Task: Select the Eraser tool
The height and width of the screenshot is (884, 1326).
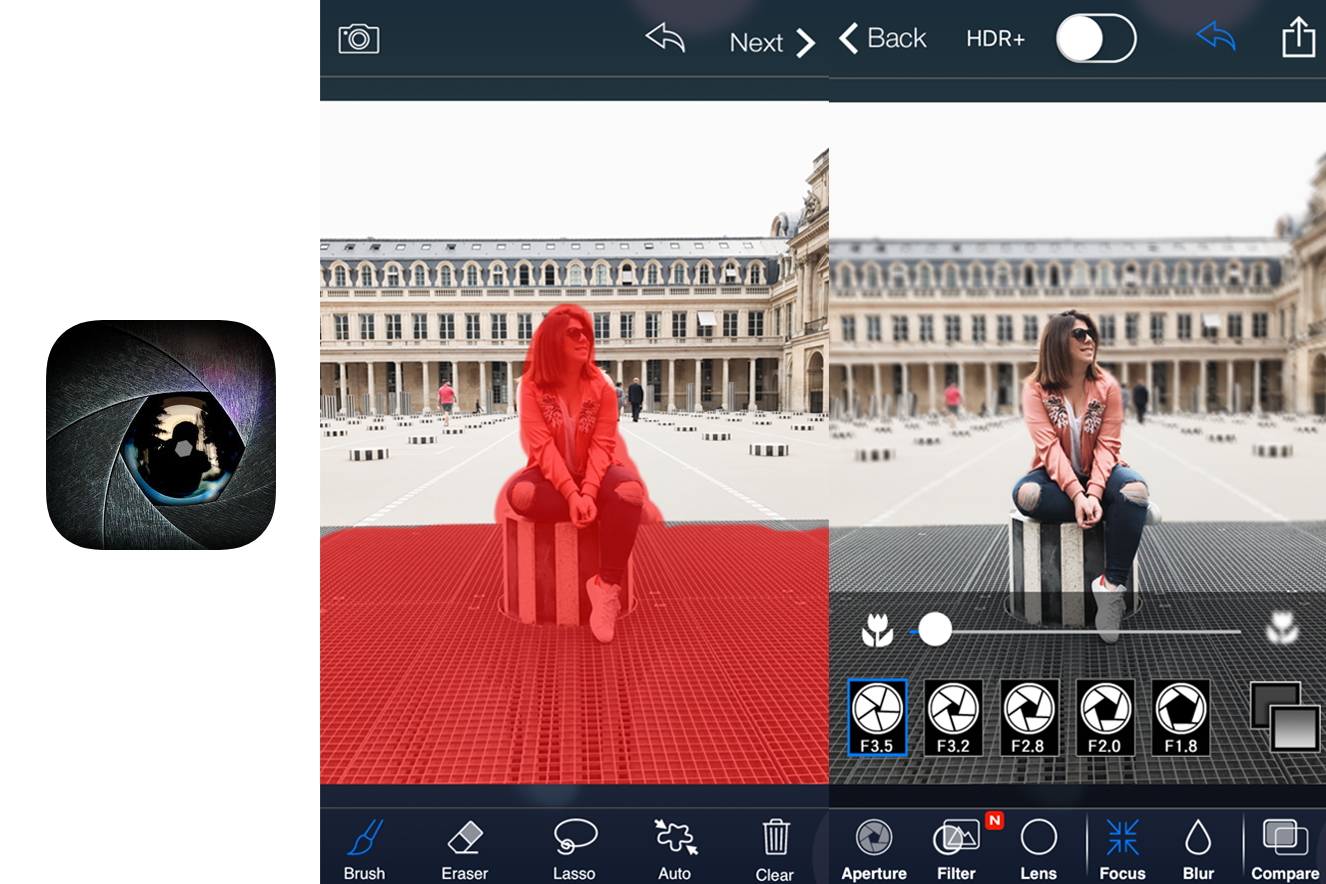Action: pos(464,848)
